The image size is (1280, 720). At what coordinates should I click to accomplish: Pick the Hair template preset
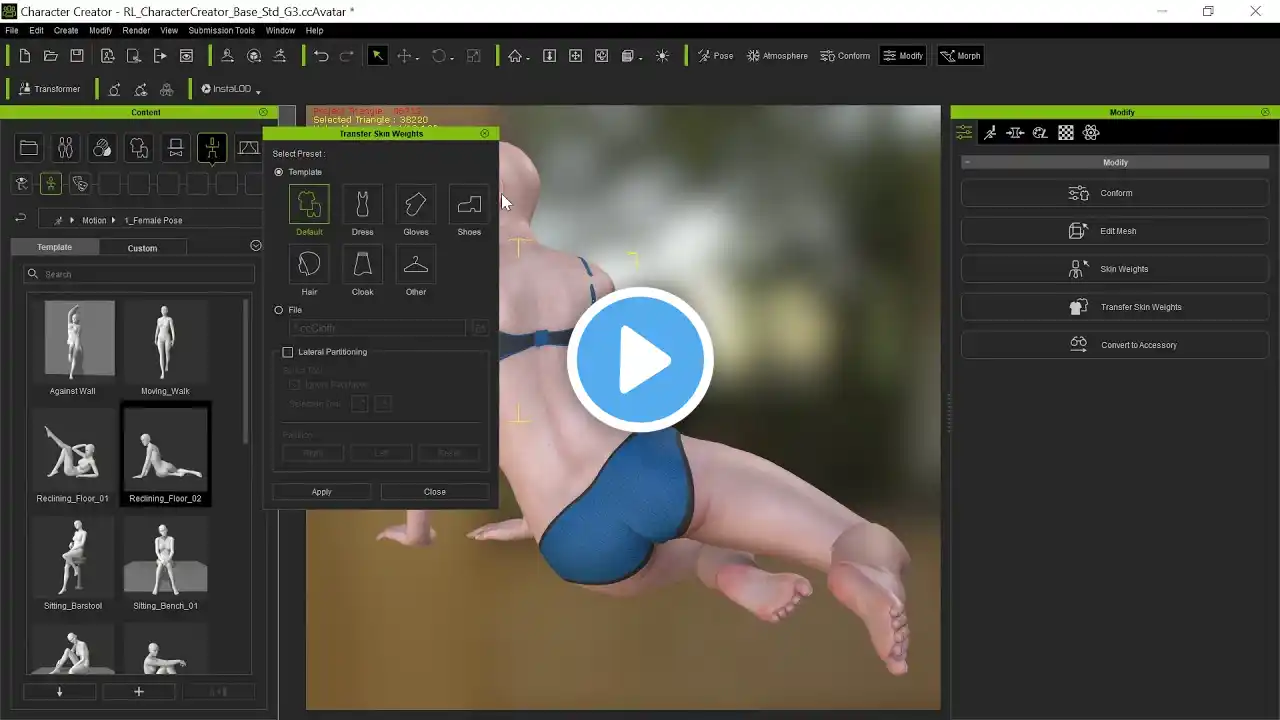[309, 265]
